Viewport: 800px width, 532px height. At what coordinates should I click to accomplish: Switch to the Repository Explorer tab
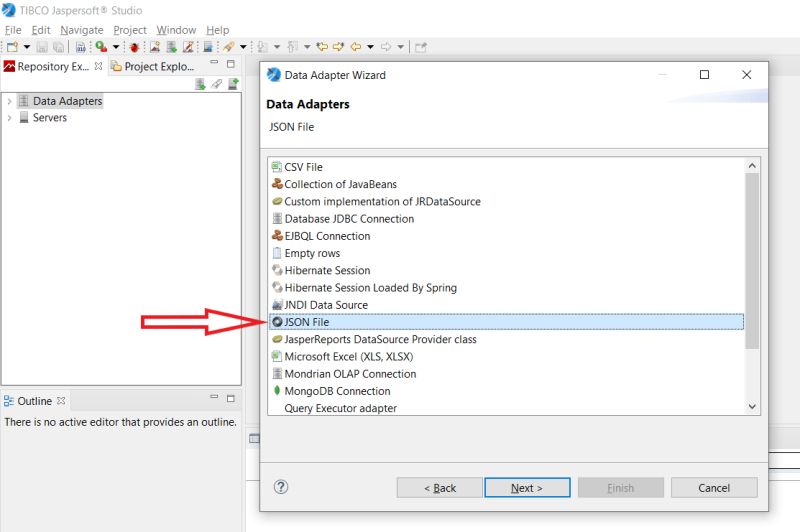click(x=53, y=66)
